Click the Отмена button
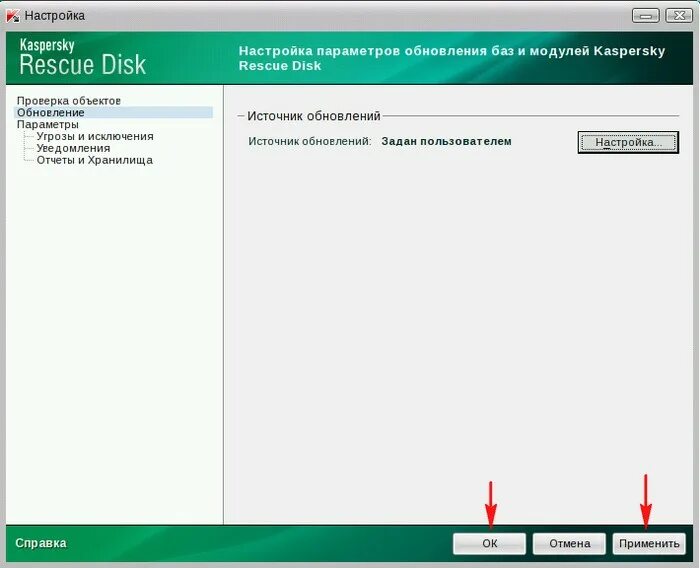This screenshot has height=568, width=700. click(x=569, y=543)
